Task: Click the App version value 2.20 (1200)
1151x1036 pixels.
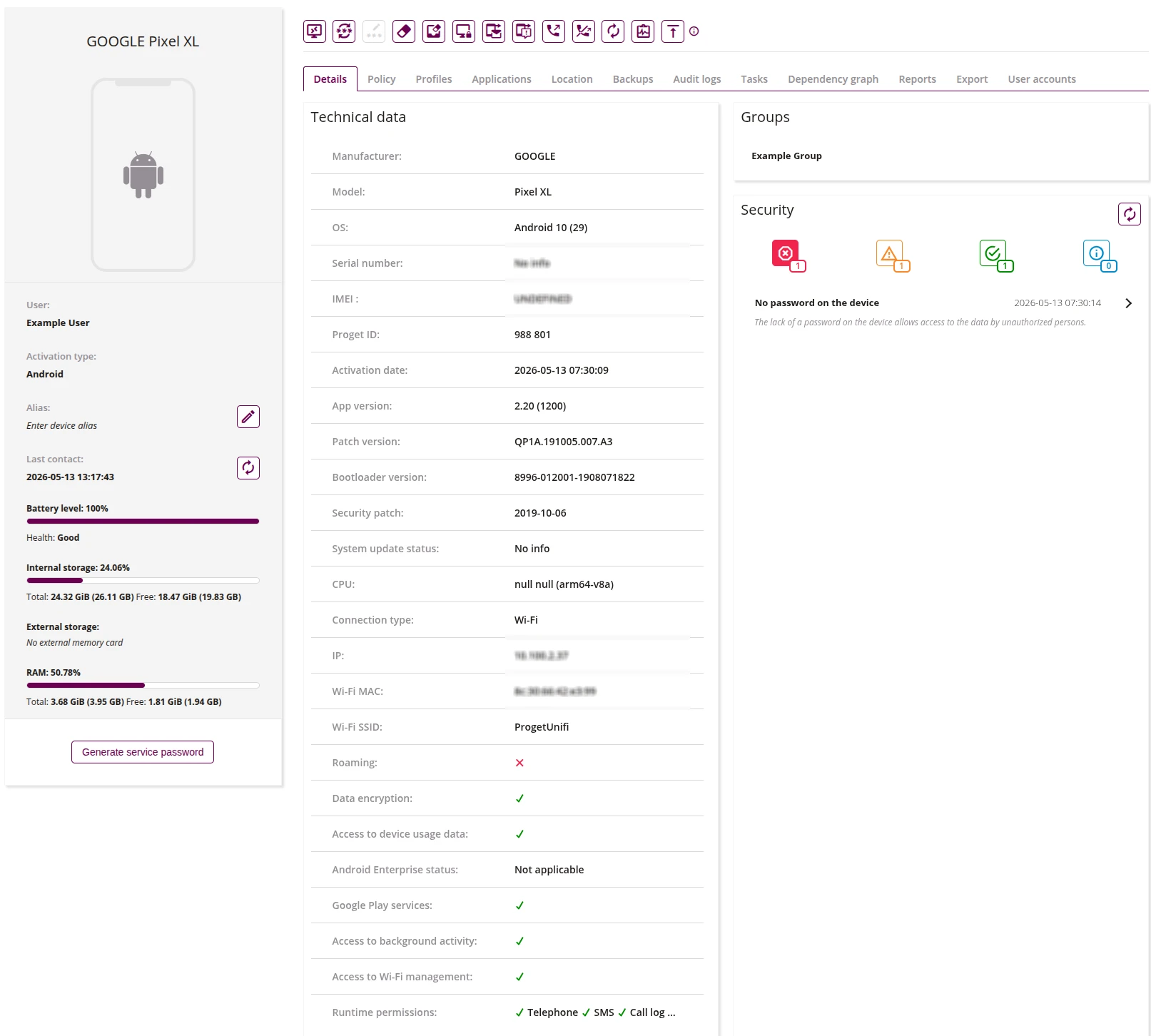Action: tap(540, 406)
